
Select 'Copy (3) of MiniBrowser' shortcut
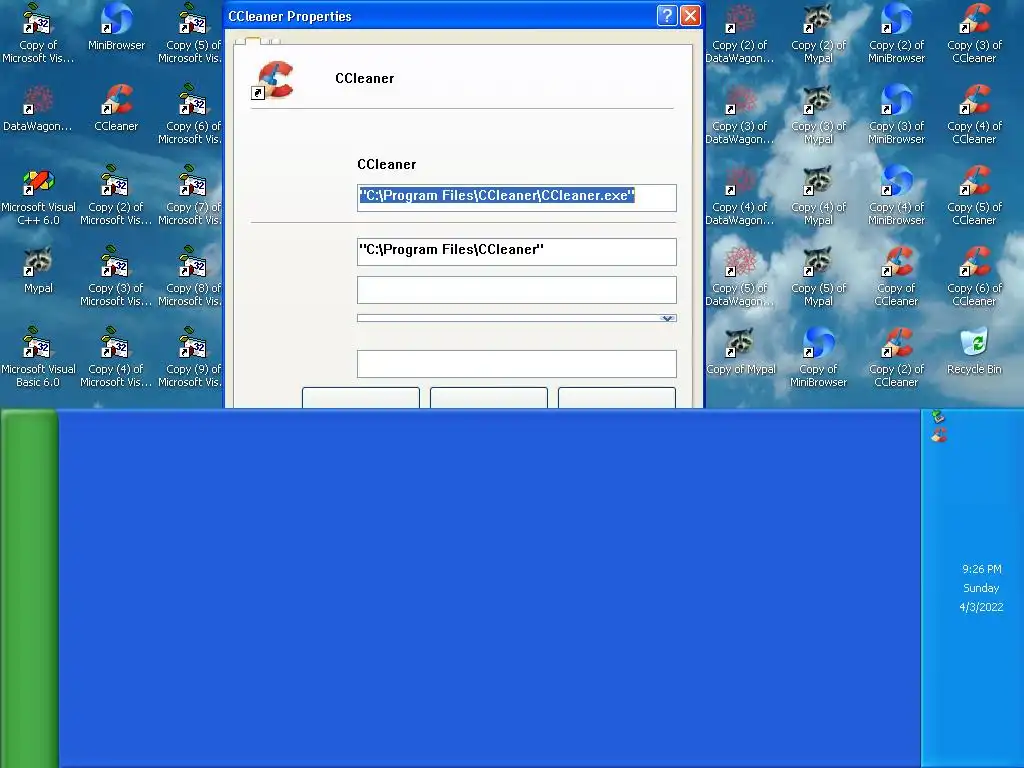[x=897, y=115]
